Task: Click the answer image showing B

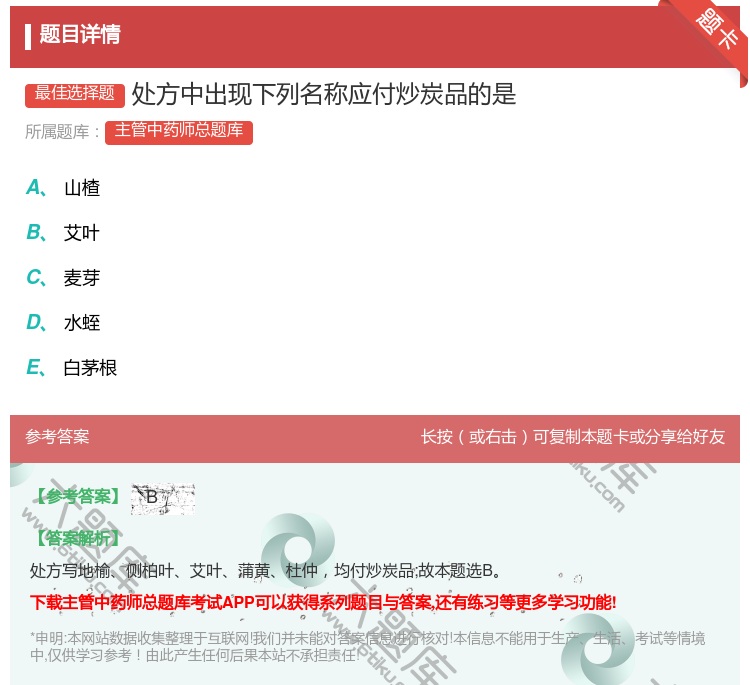Action: [x=163, y=498]
